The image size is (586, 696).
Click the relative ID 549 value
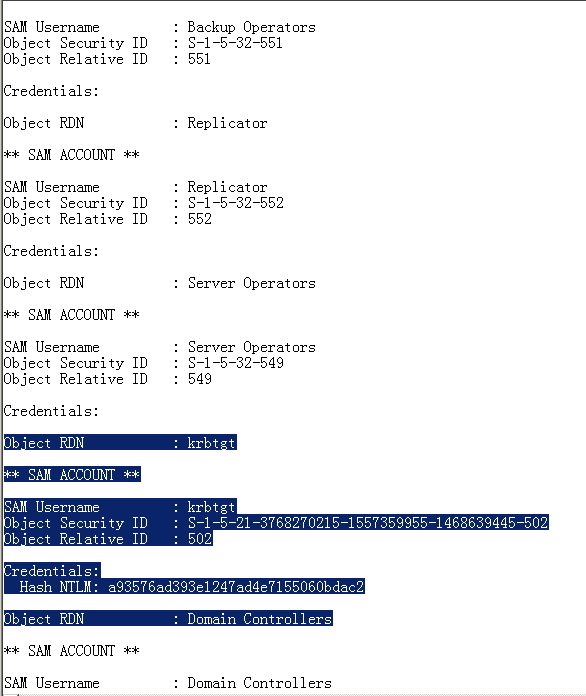tap(200, 379)
